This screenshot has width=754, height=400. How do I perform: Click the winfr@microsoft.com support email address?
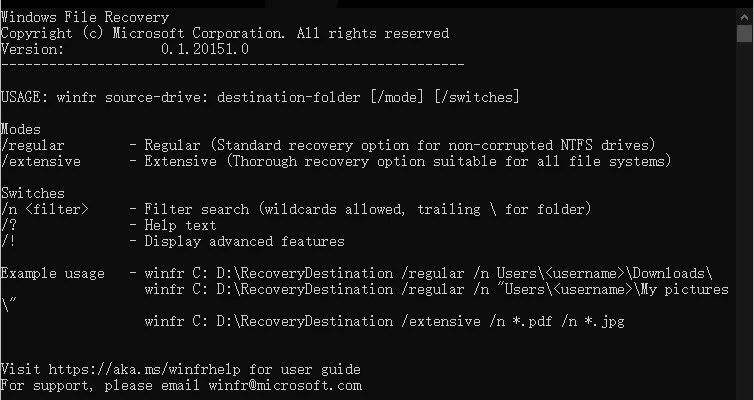[285, 386]
